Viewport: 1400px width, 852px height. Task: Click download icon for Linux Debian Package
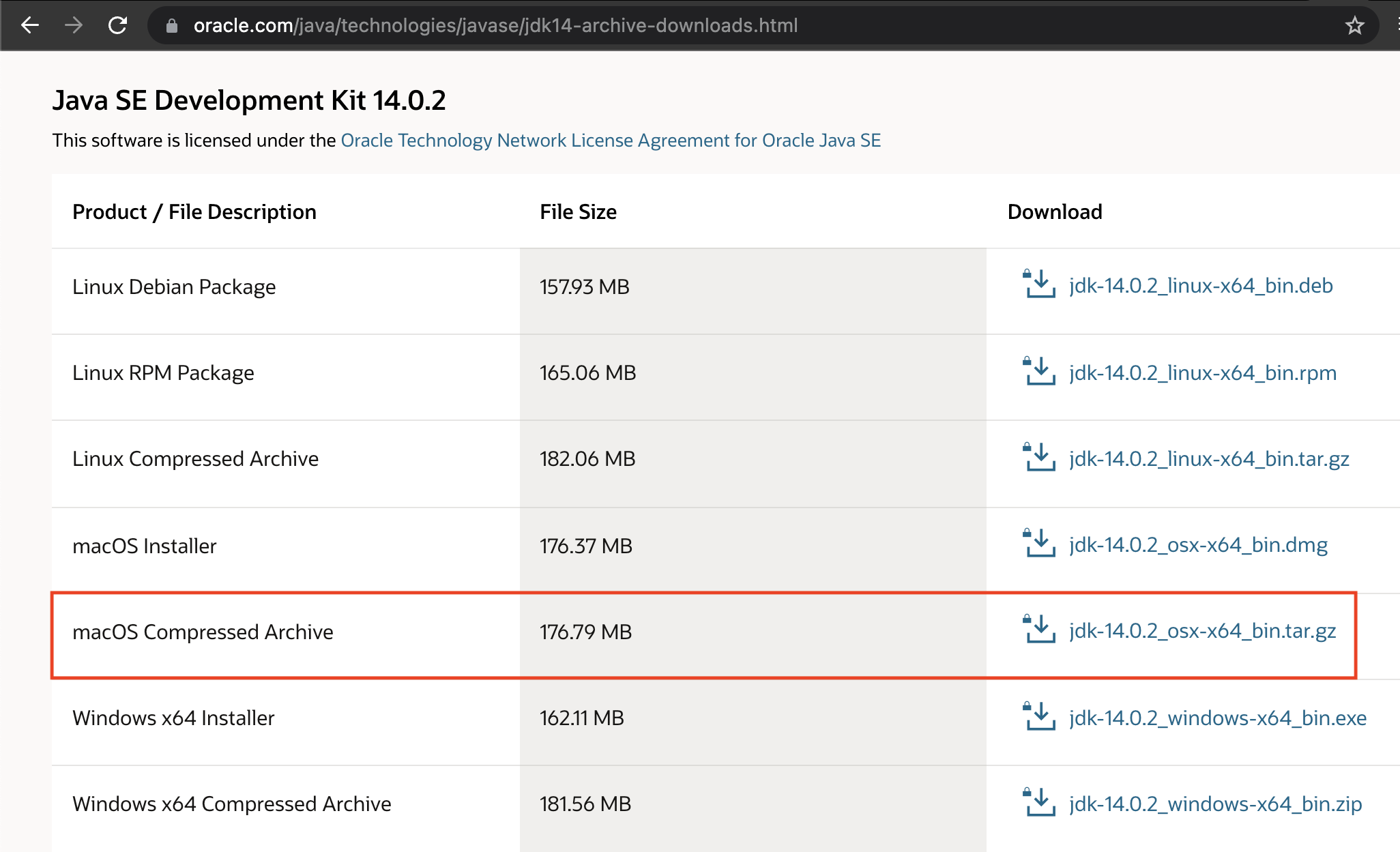1039,284
